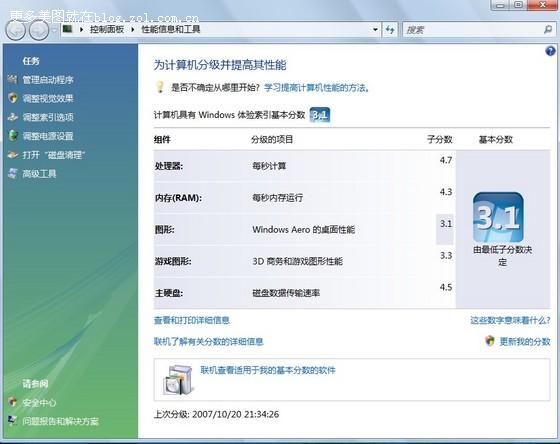
Task: Expand the arrow before 控制面板 breadcrumb
Action: (82, 29)
